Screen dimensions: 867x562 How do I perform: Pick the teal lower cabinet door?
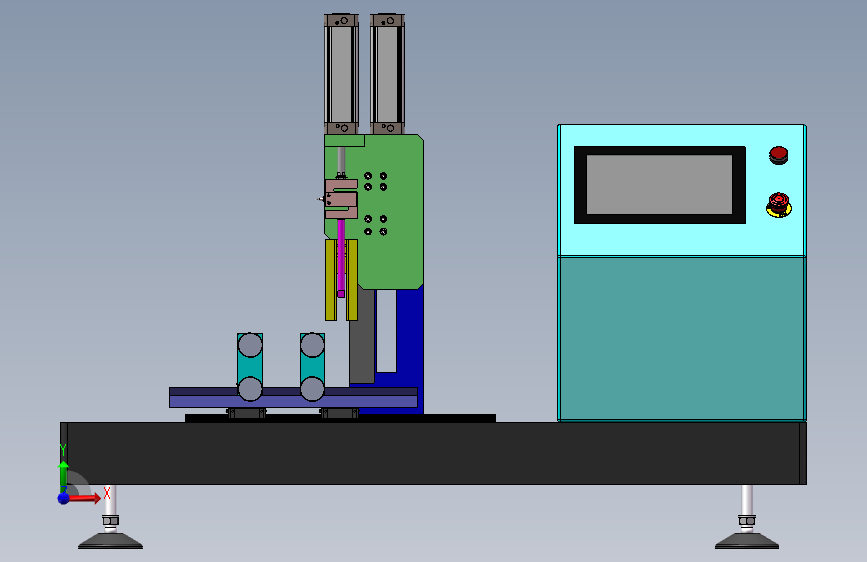coord(682,339)
